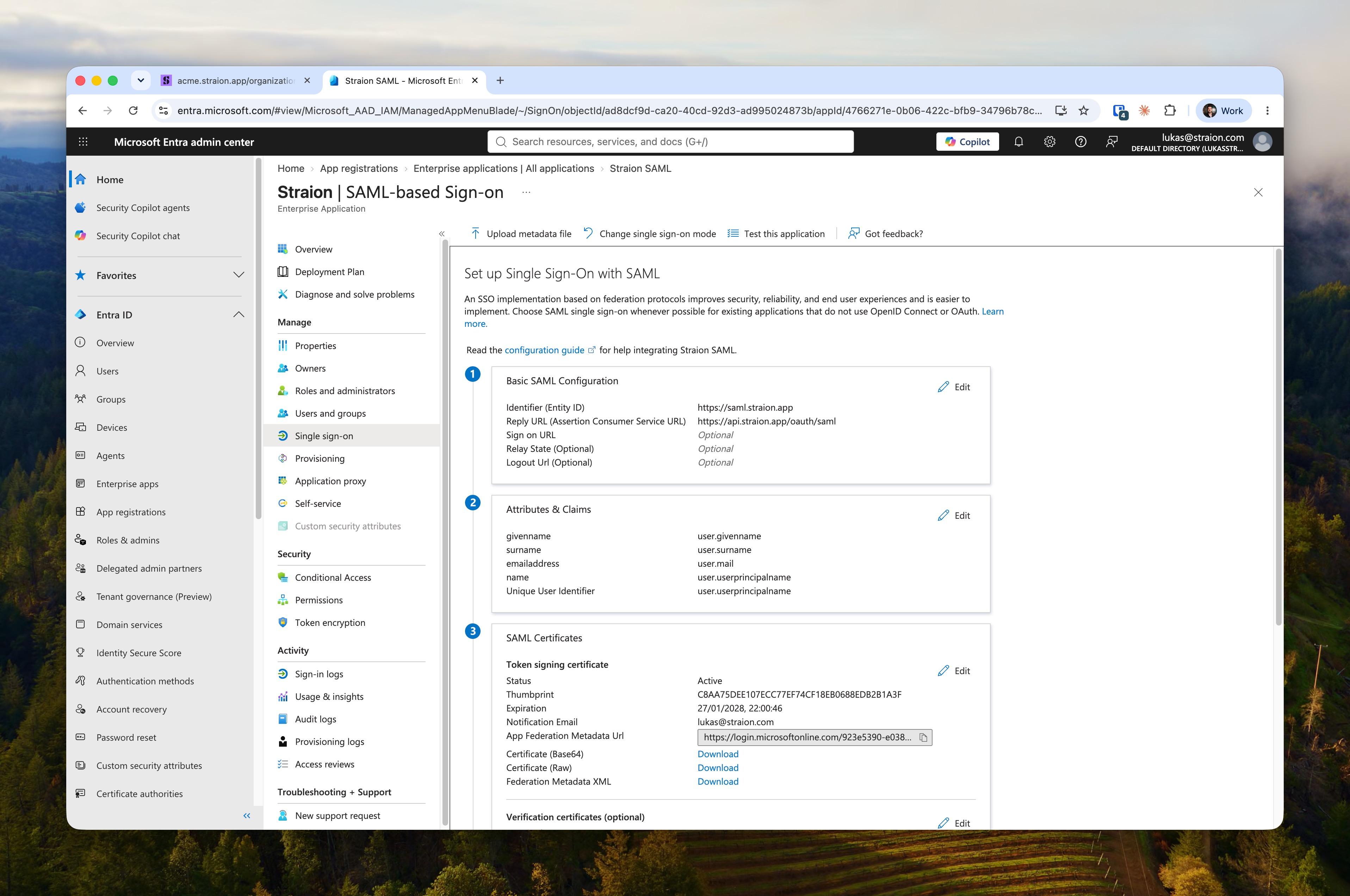Click the Home breadcrumb link
The width and height of the screenshot is (1350, 896).
(x=291, y=169)
